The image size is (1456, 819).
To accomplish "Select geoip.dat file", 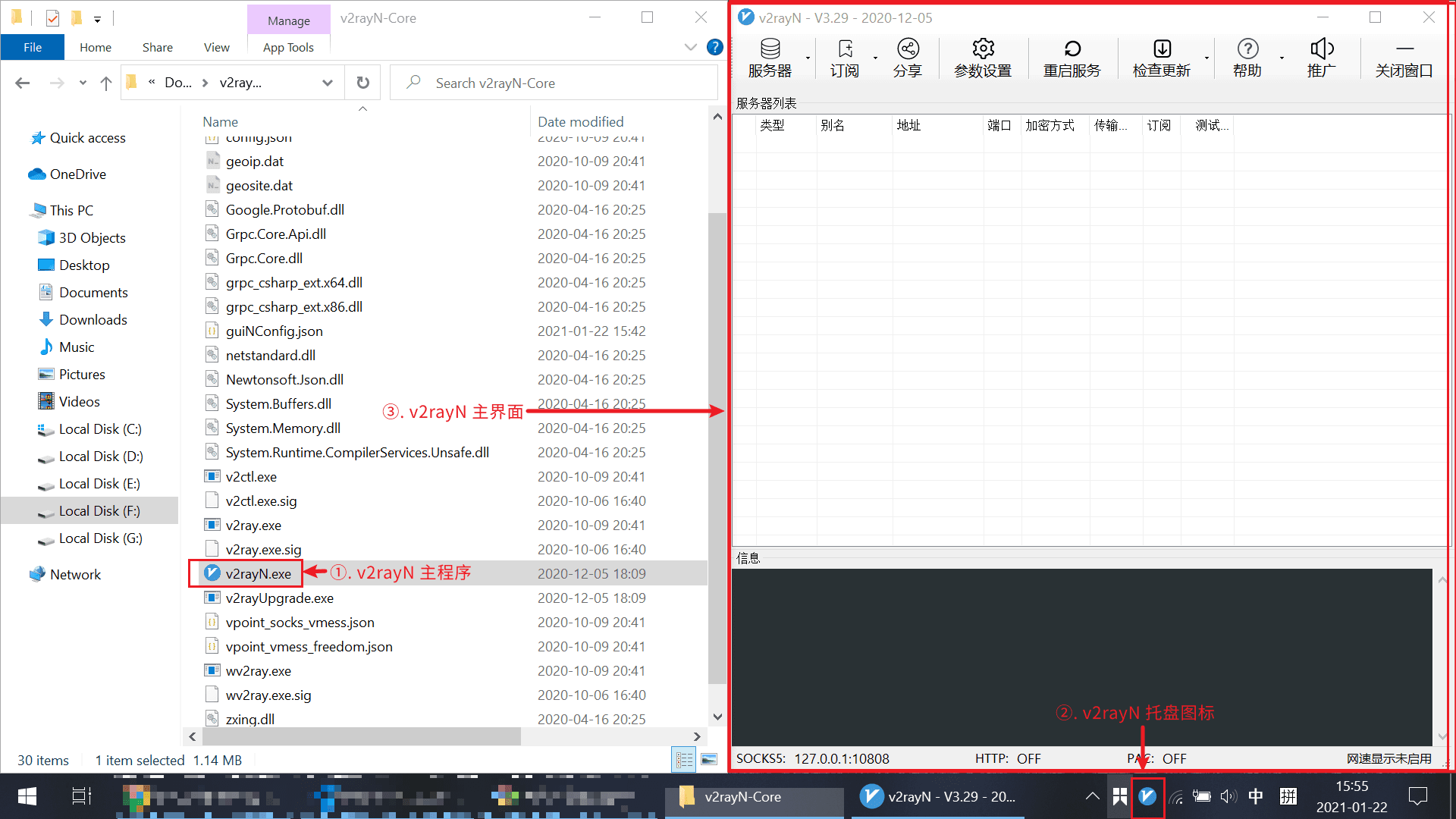I will [x=254, y=162].
